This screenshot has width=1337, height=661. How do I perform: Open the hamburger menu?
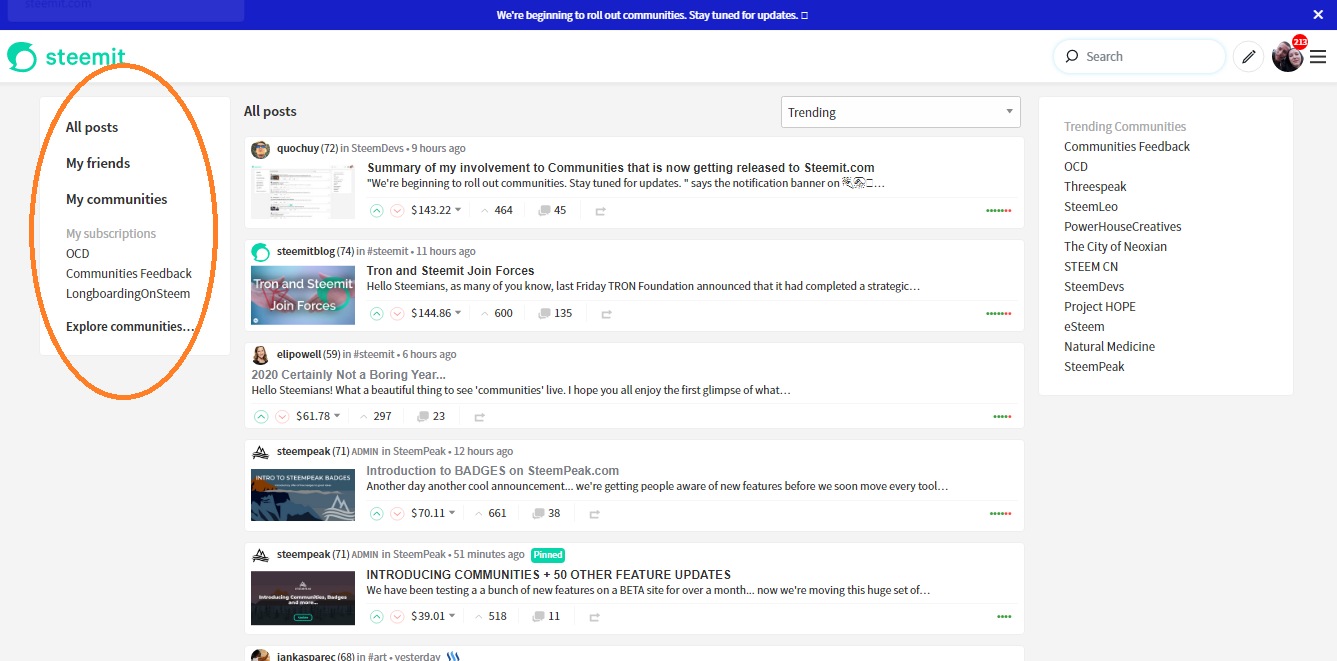coord(1318,57)
